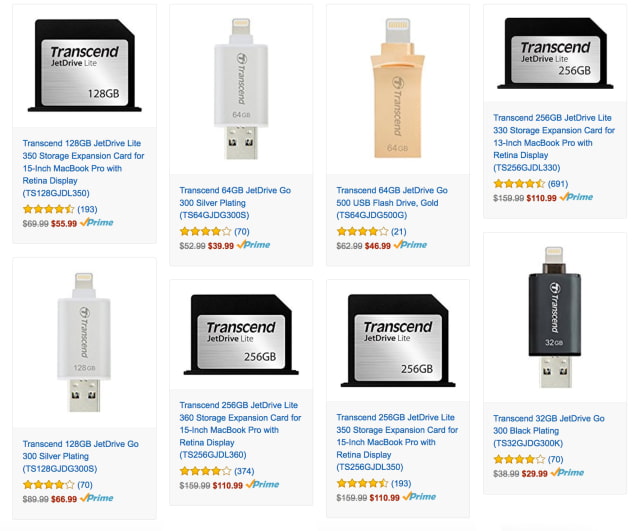Open the 128GB JetDrive Lite 350 product image
Viewport: 640px width, 531px height.
coord(84,65)
